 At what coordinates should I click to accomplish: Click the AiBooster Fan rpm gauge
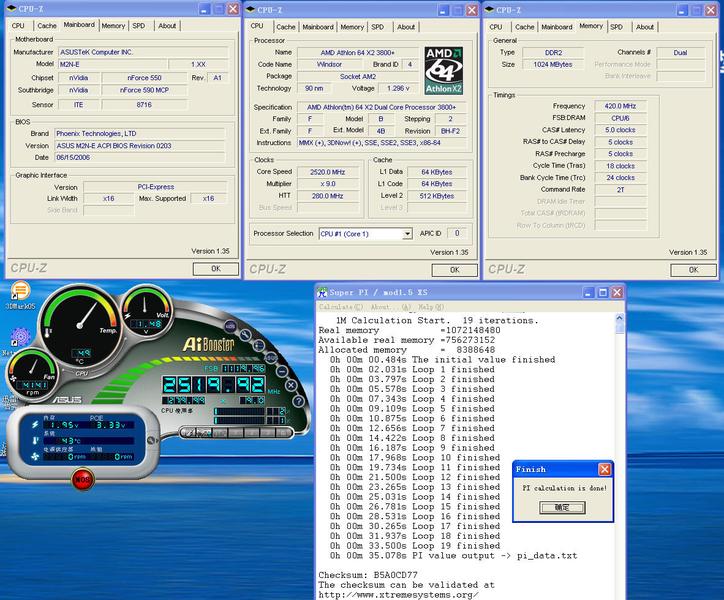(x=32, y=375)
